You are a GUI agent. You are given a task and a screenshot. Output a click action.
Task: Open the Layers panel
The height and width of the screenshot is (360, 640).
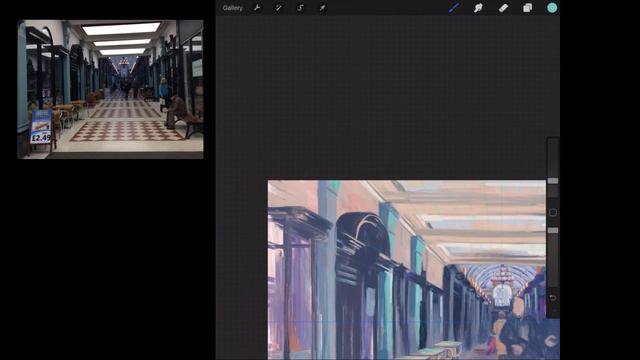coord(527,8)
